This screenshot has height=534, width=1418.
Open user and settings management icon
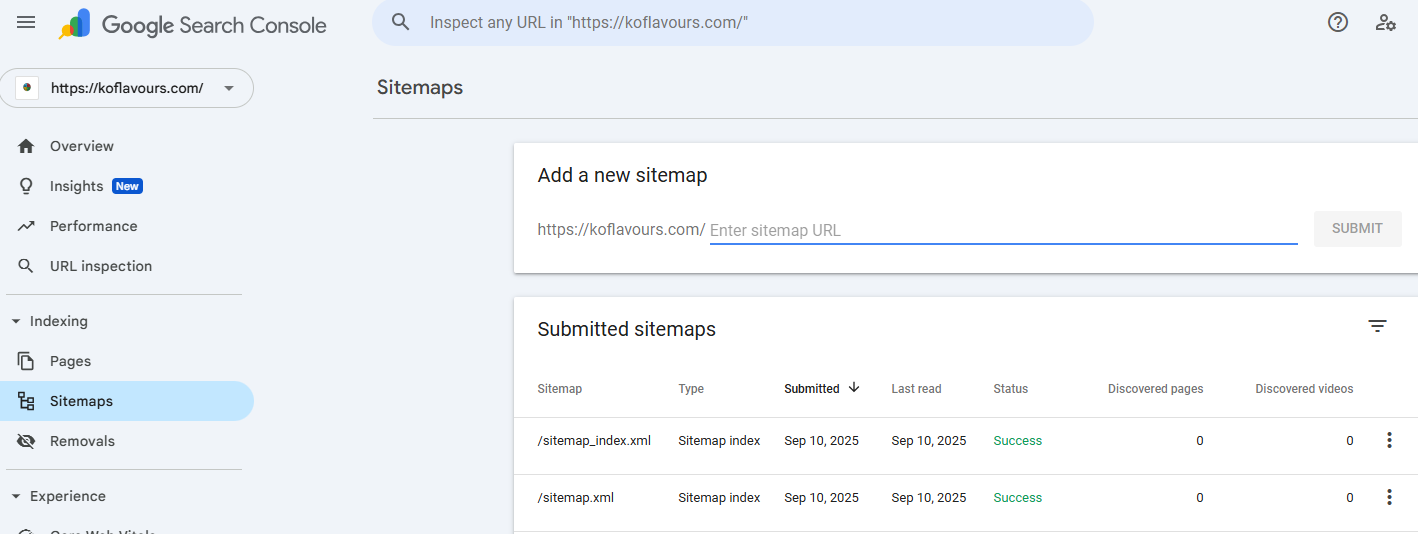[x=1386, y=22]
